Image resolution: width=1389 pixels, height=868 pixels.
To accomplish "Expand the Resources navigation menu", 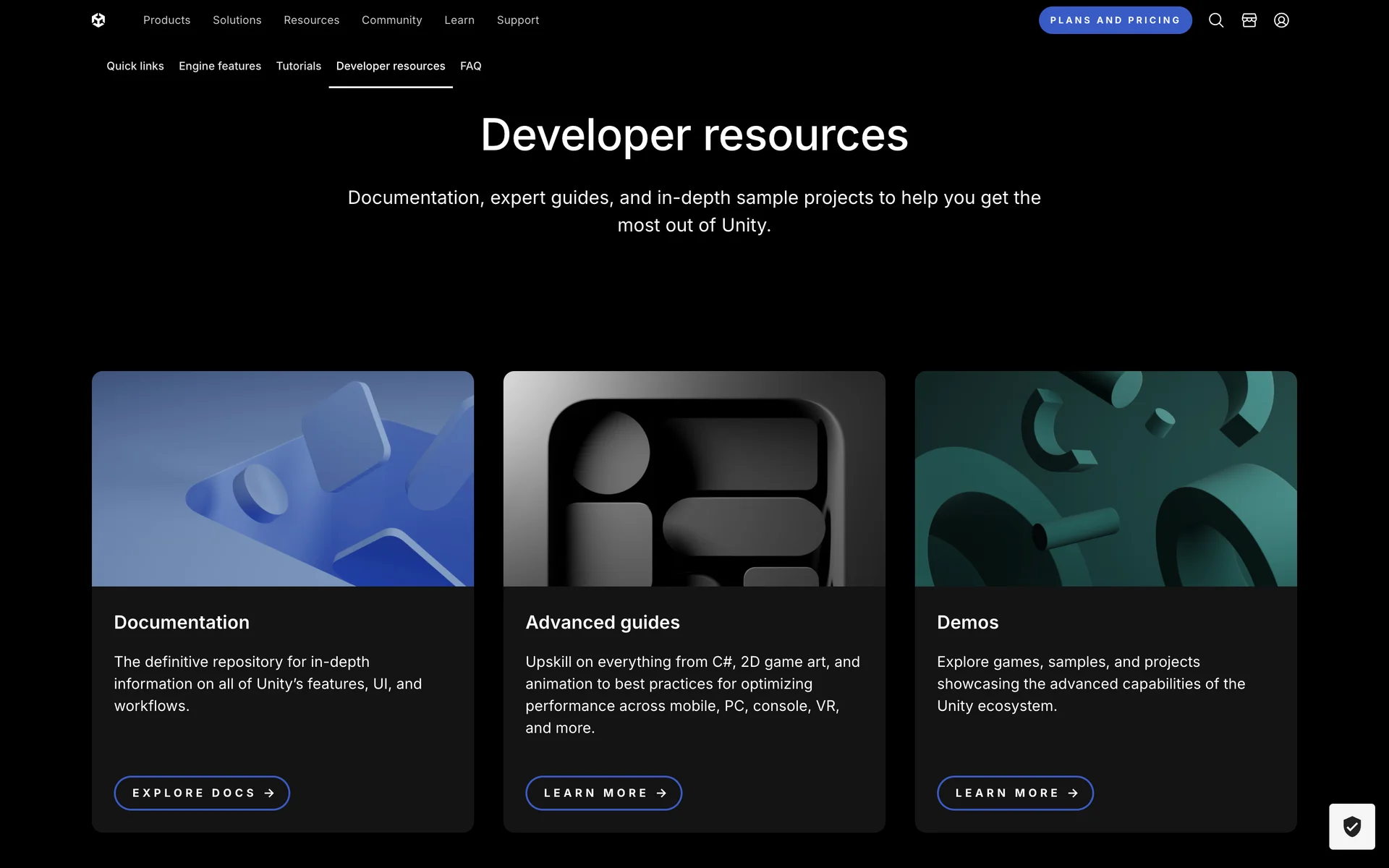I will point(311,20).
